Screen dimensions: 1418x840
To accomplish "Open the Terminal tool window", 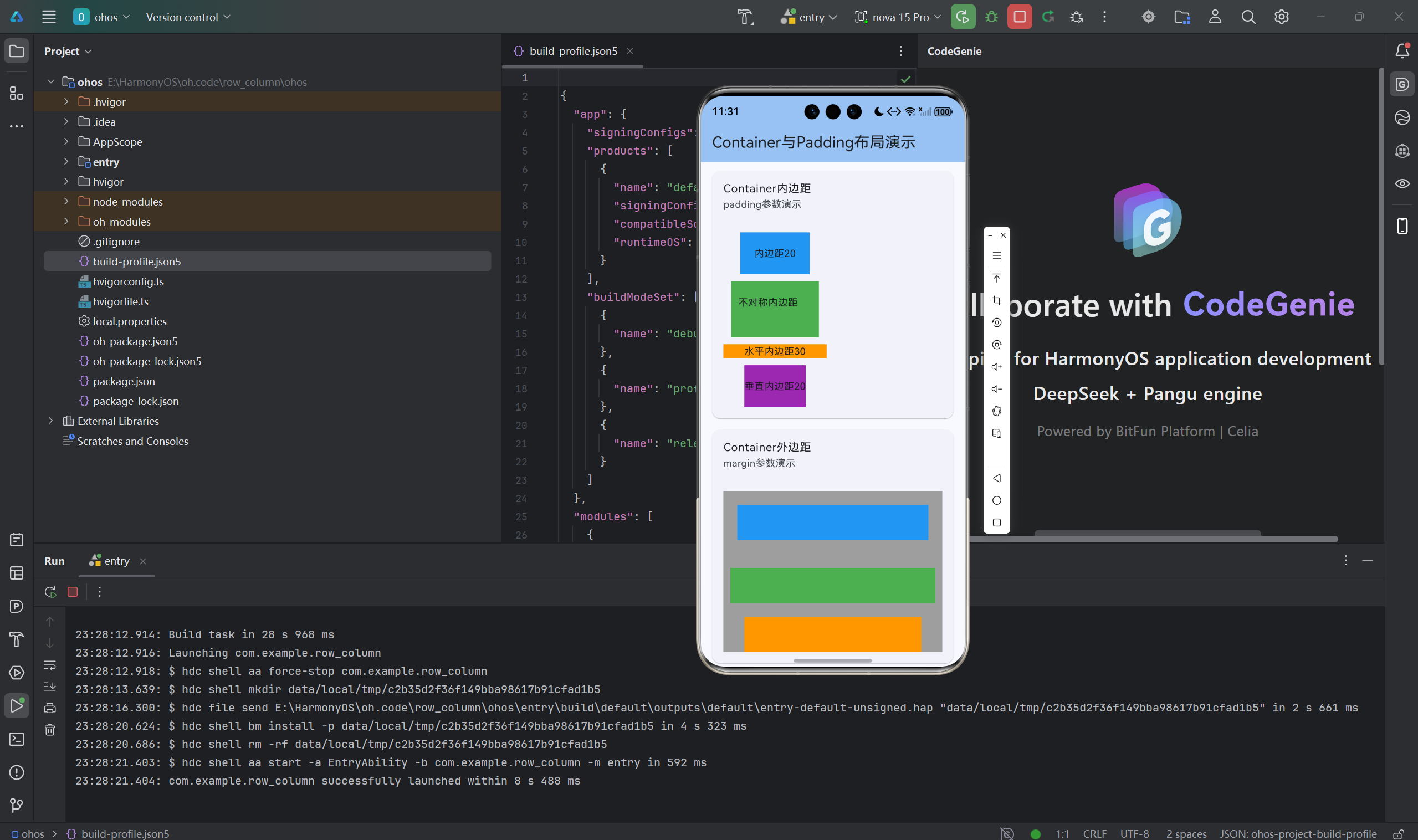I will [17, 739].
